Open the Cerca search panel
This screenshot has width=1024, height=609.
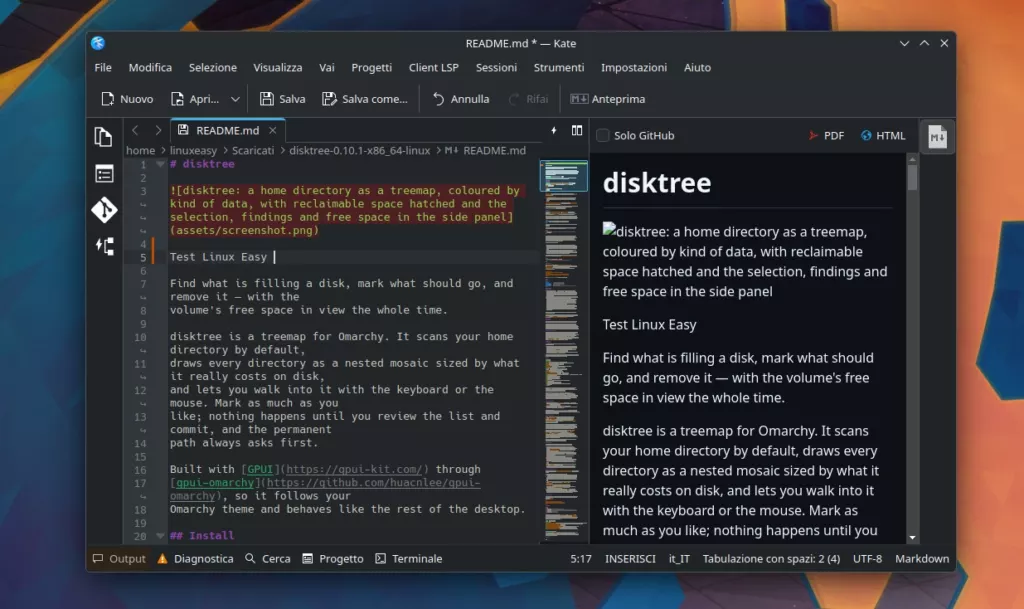coord(268,559)
